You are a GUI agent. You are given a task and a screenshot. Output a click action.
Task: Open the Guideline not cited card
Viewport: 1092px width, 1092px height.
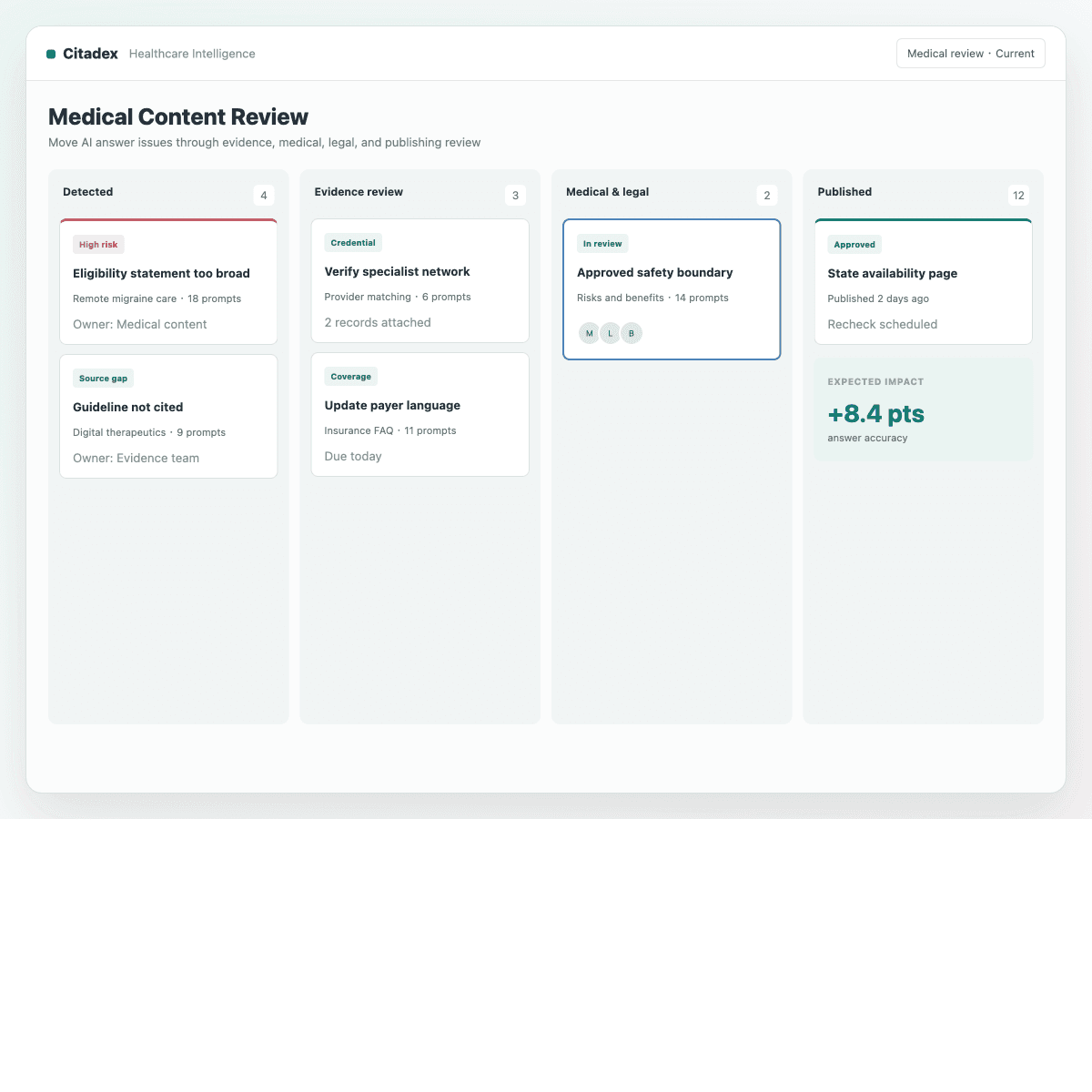click(168, 416)
